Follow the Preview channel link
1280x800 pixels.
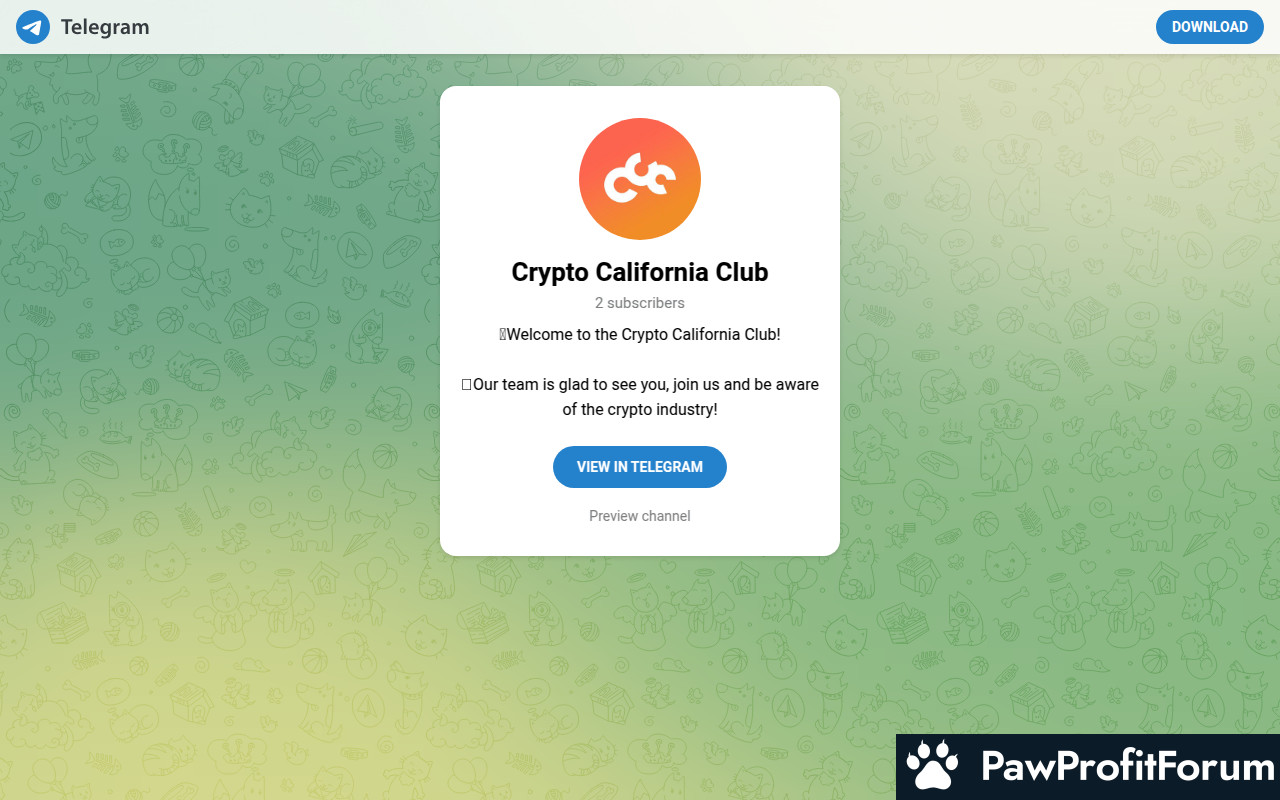pos(640,516)
